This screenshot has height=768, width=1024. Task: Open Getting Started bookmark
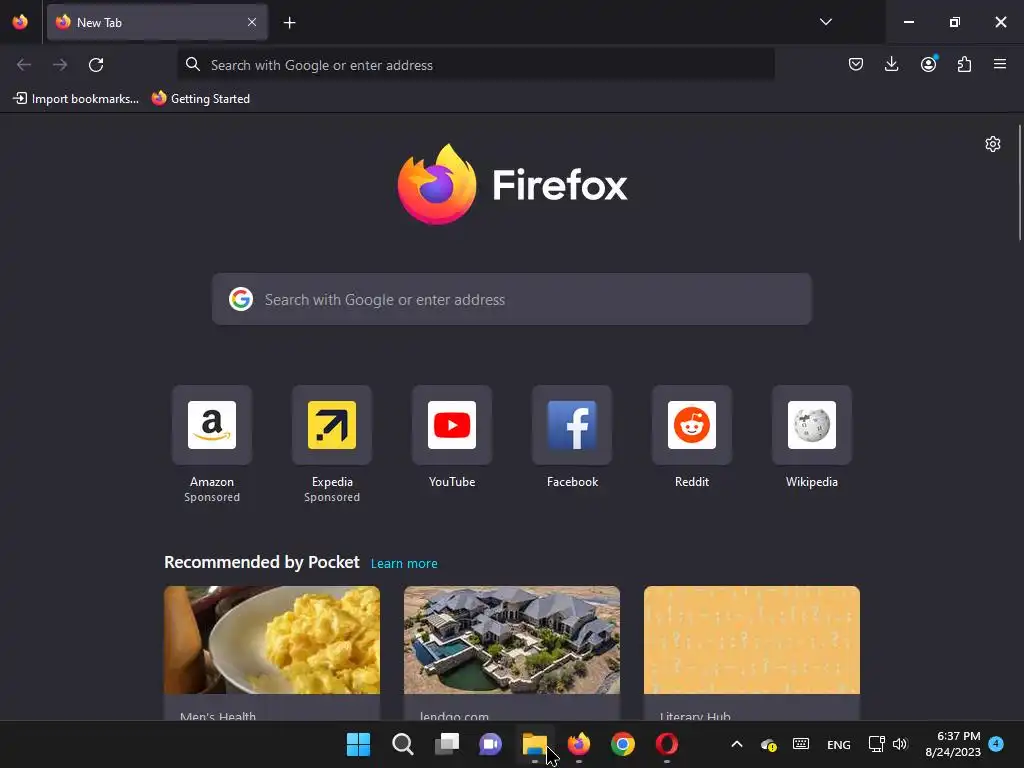(x=201, y=99)
